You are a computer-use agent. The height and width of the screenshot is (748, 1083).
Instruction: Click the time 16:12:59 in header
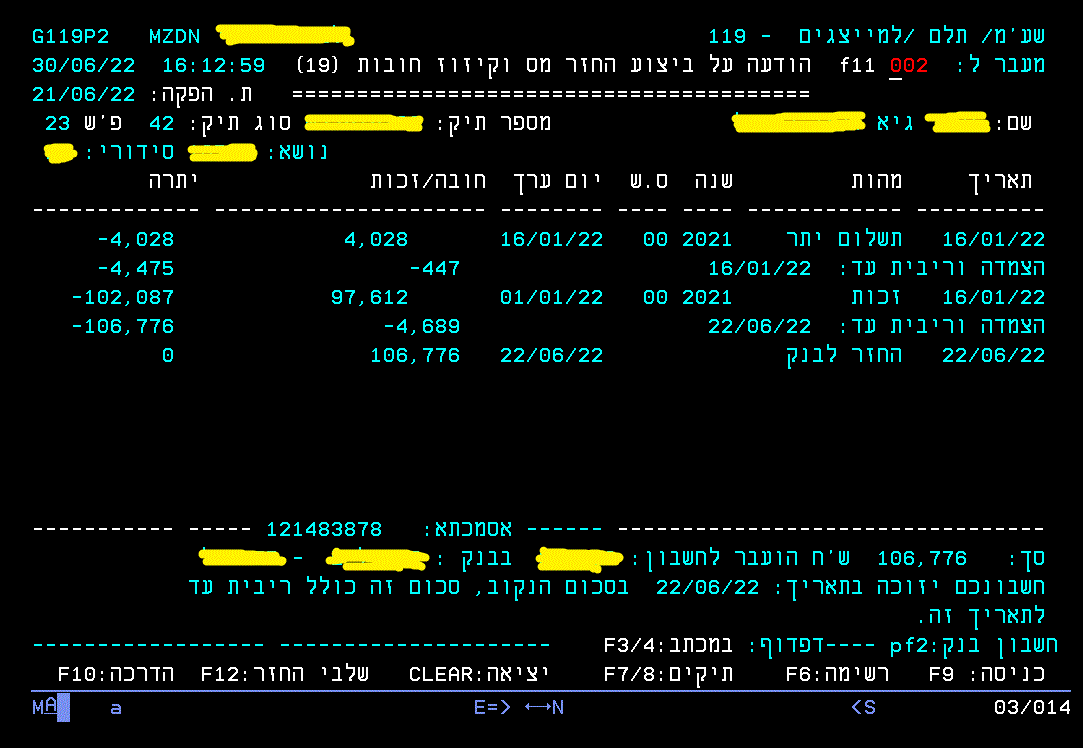(213, 66)
